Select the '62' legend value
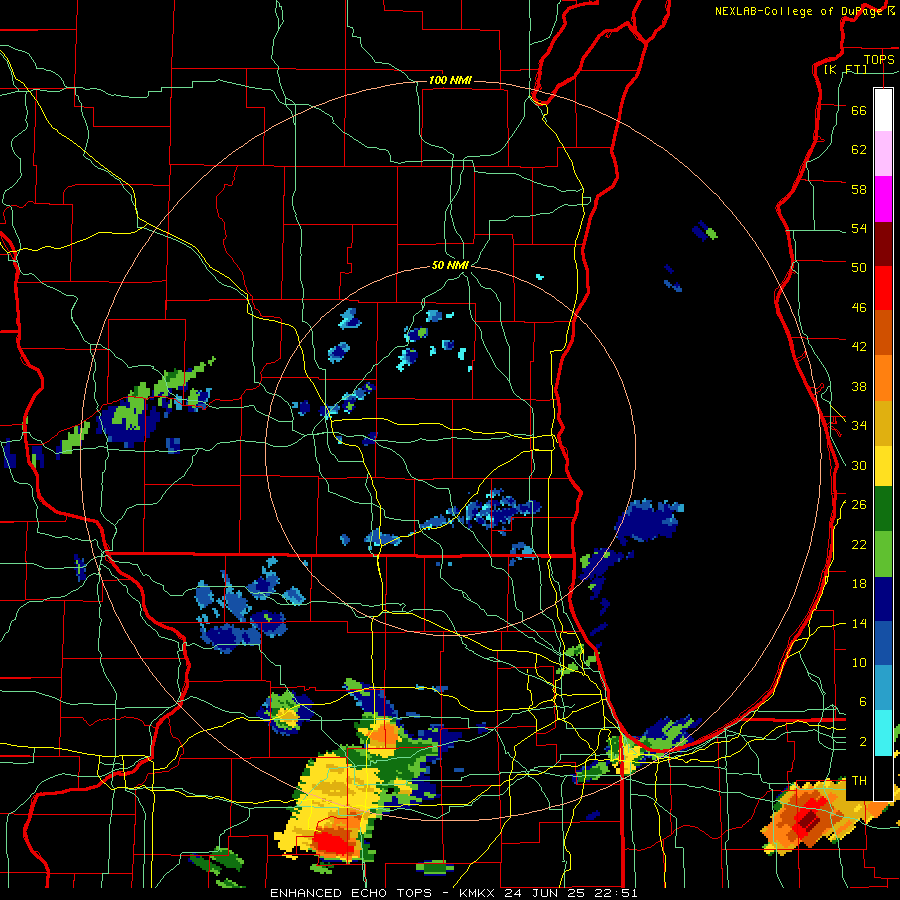The image size is (900, 900). tap(859, 150)
